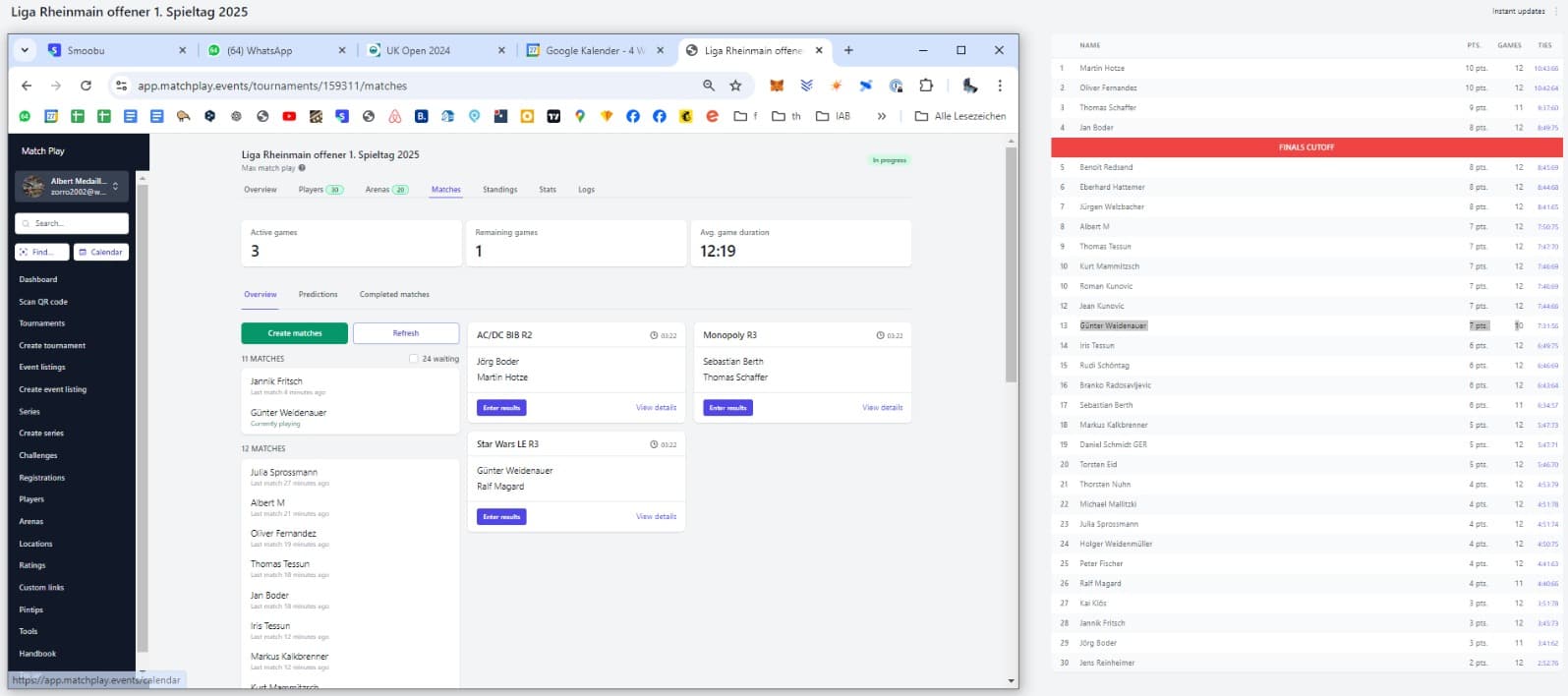Open the 'IAB' bookmarks folder
Viewport: 1568px width, 696px height.
pos(833,116)
